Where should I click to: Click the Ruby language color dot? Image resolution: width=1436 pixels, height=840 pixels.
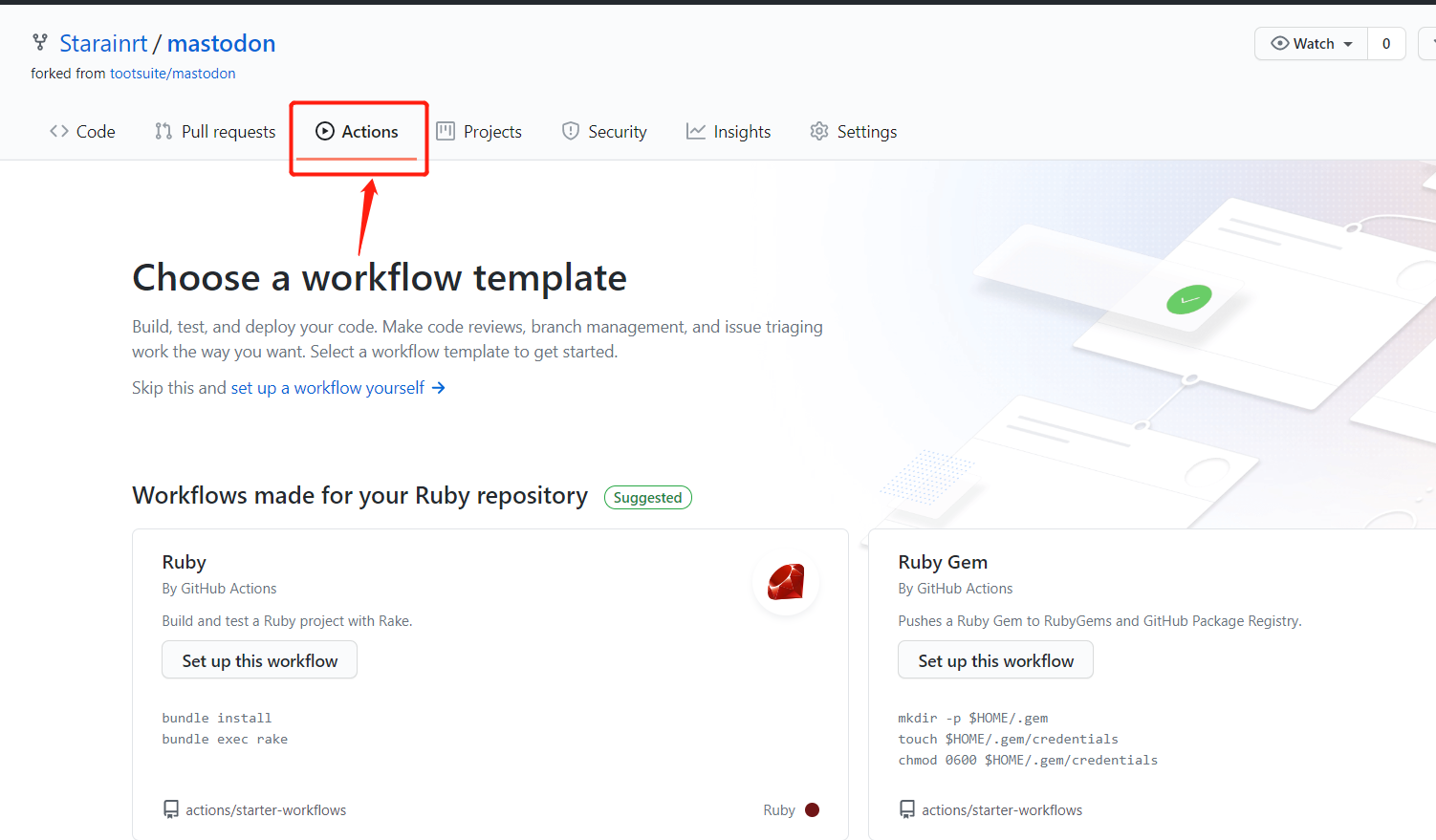click(x=813, y=810)
